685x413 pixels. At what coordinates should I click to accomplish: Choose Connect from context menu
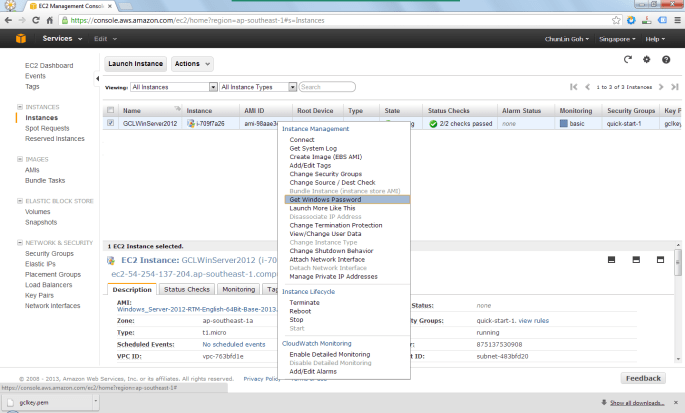click(x=302, y=140)
